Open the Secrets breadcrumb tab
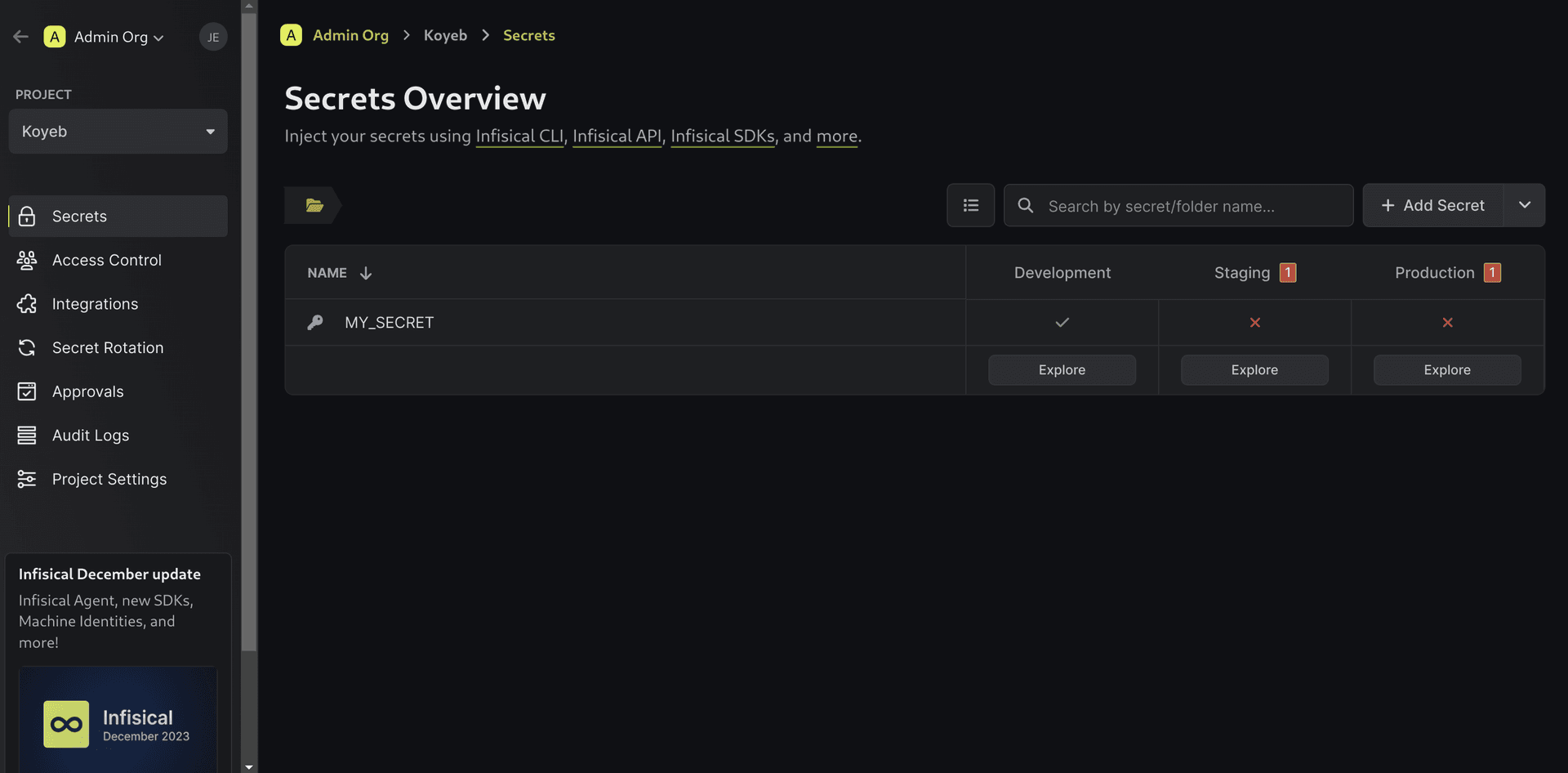The height and width of the screenshot is (773, 1568). click(x=528, y=35)
